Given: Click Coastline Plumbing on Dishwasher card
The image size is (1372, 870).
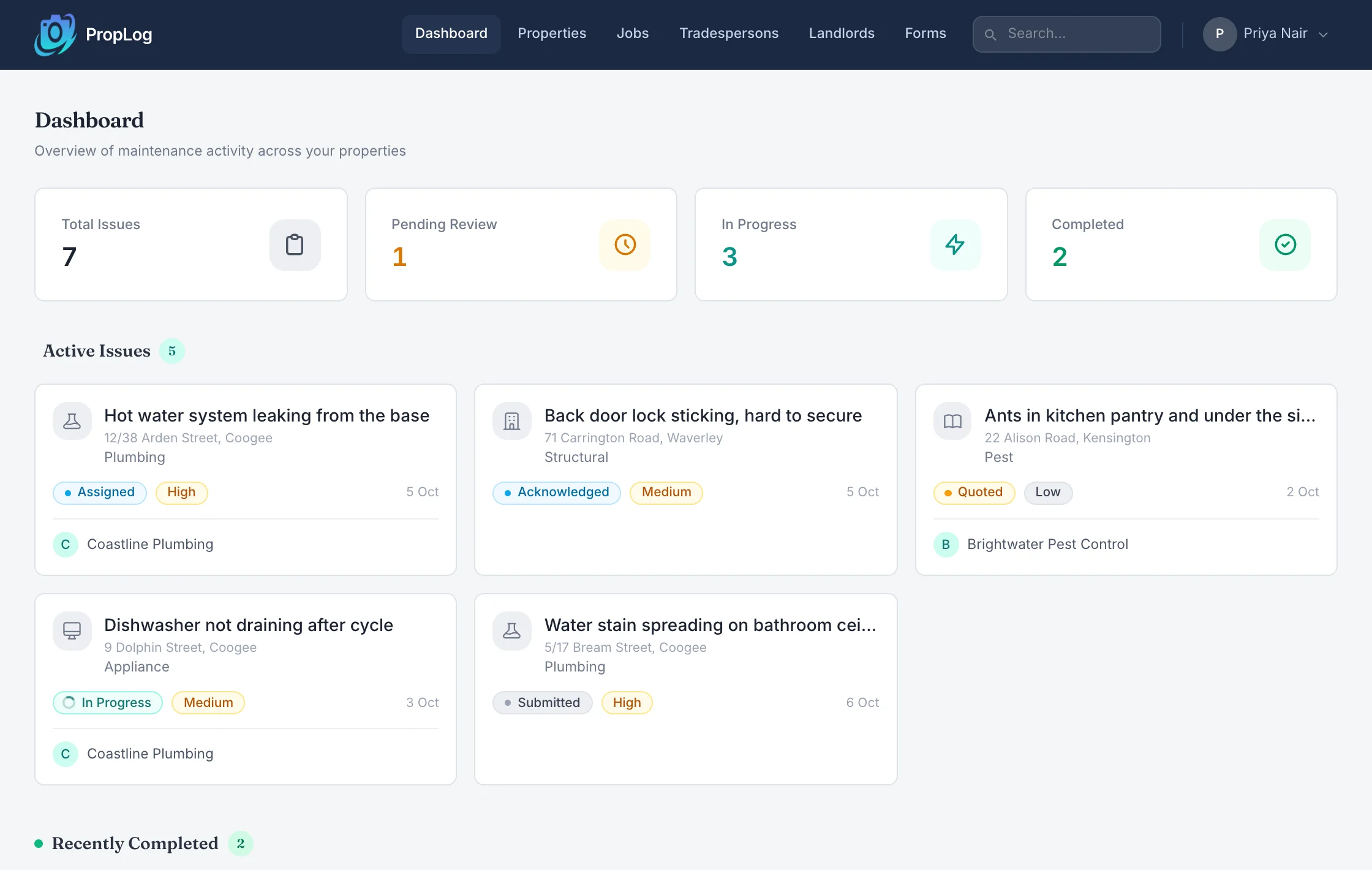Looking at the screenshot, I should 150,754.
